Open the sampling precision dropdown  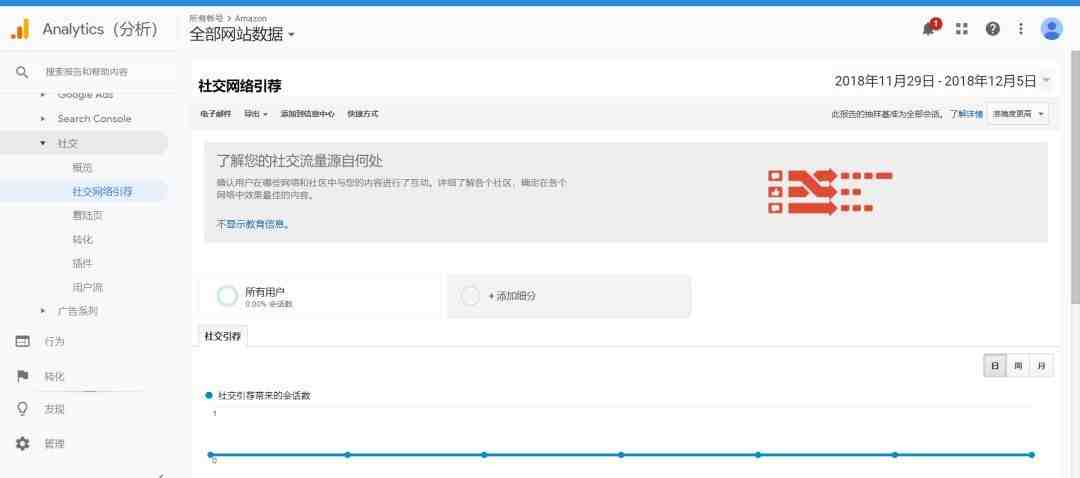[1017, 114]
